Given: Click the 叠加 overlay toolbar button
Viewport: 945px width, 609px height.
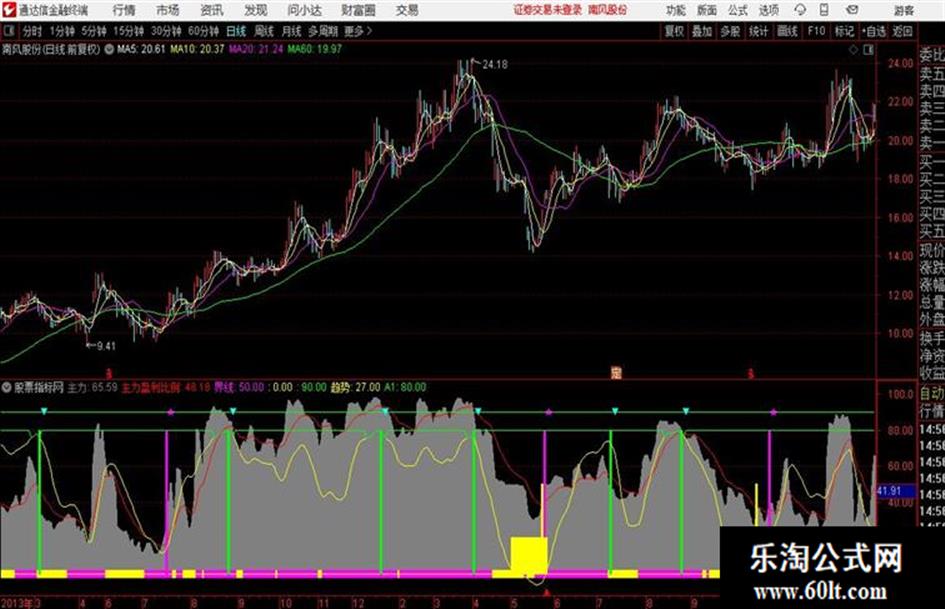Looking at the screenshot, I should [x=702, y=31].
